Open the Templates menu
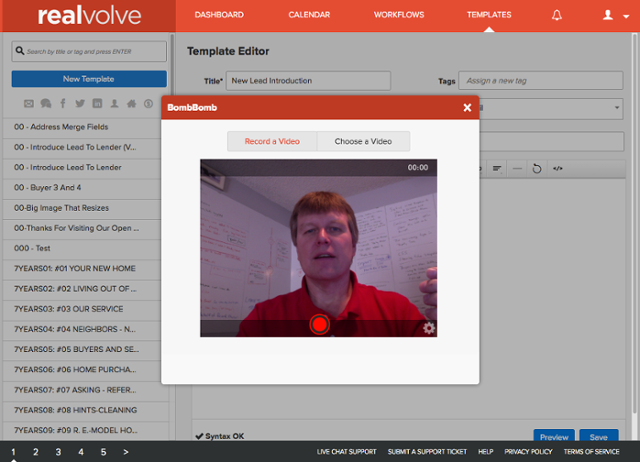This screenshot has height=462, width=640. click(489, 15)
